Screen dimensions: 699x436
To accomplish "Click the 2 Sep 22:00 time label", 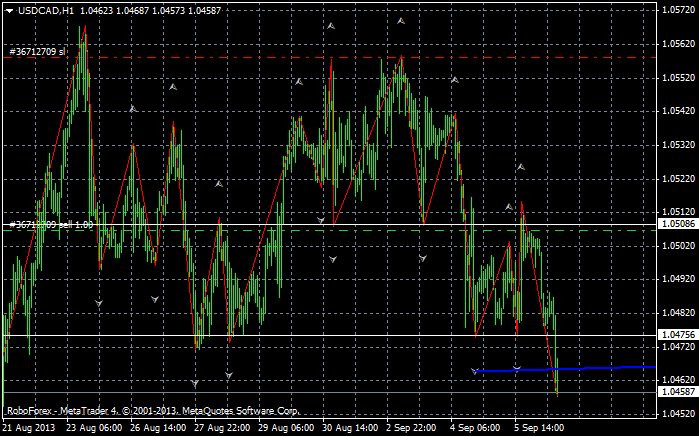I will pyautogui.click(x=411, y=428).
